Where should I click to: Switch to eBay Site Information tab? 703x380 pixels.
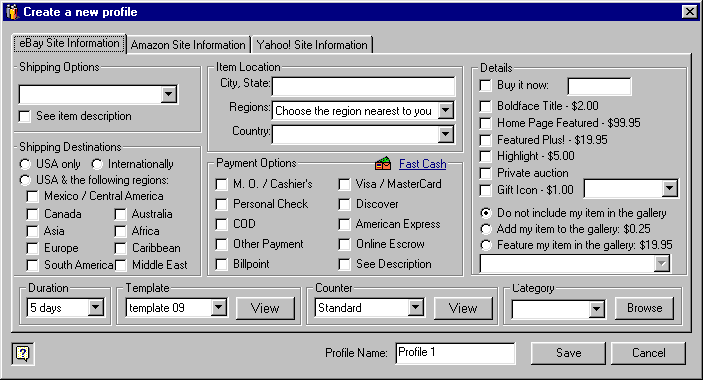pyautogui.click(x=69, y=43)
